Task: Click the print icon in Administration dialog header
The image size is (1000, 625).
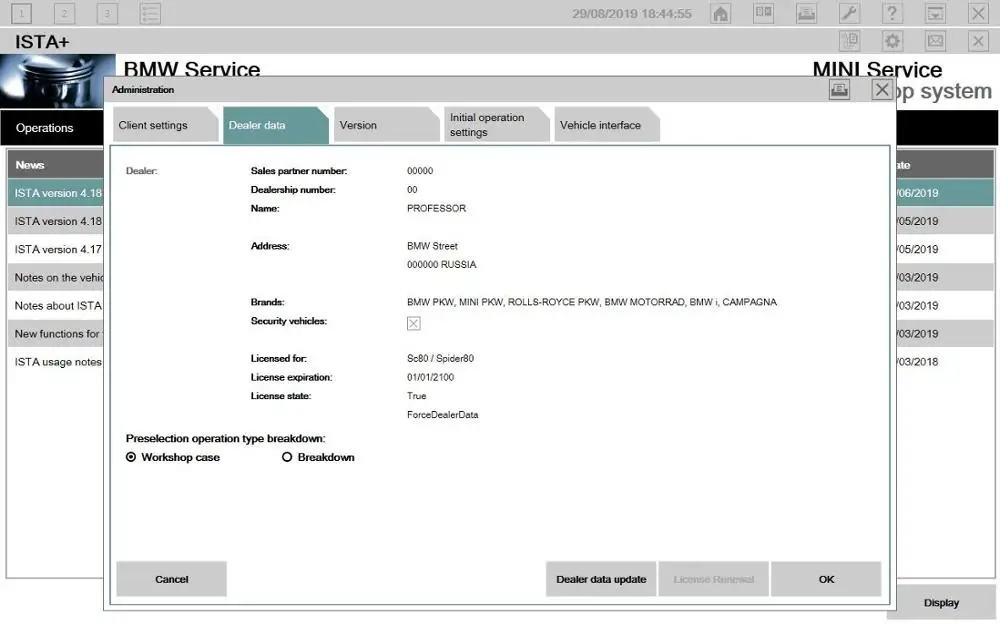Action: [839, 89]
